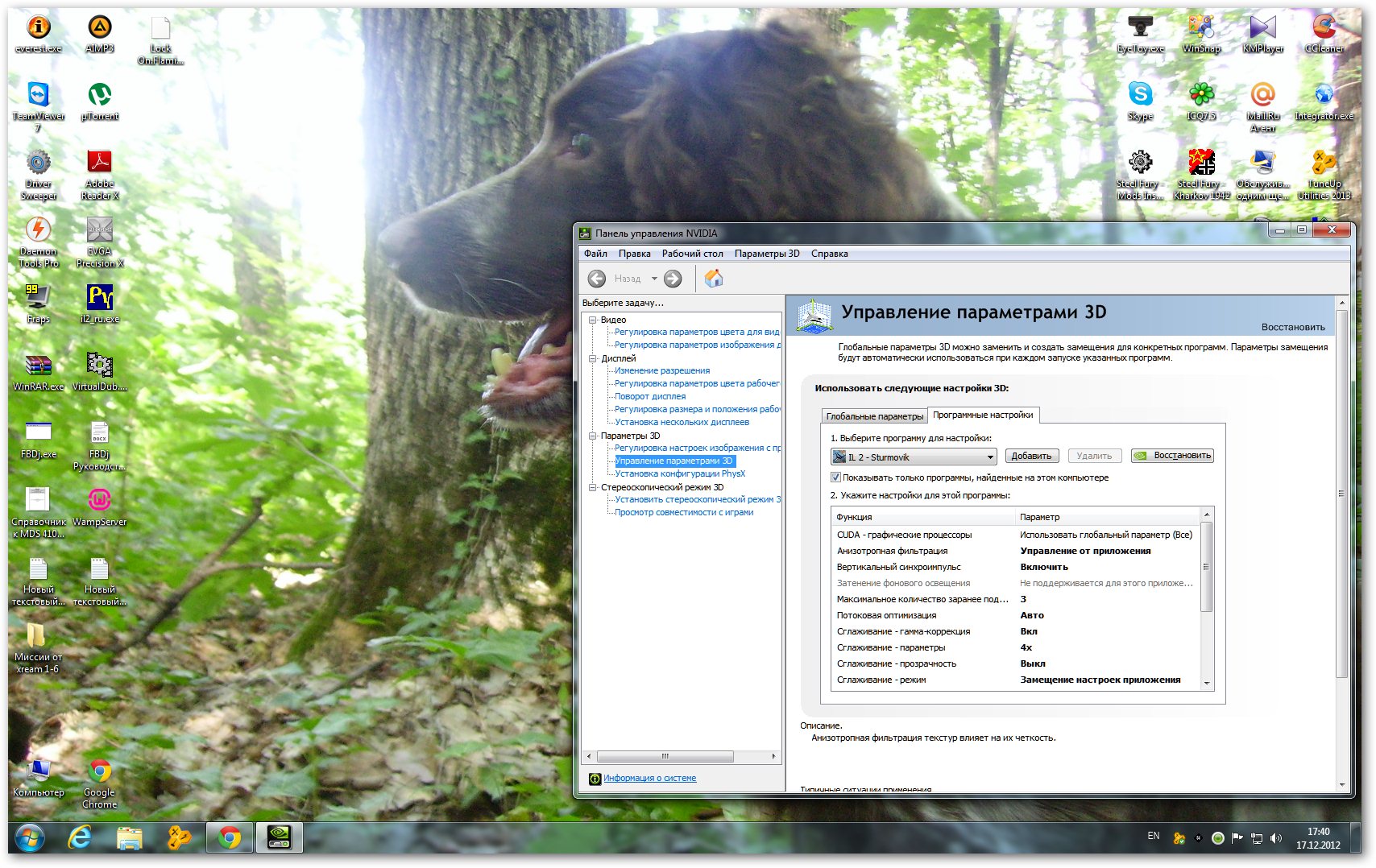
Task: Open the everest.exe desktop icon
Action: tap(38, 34)
